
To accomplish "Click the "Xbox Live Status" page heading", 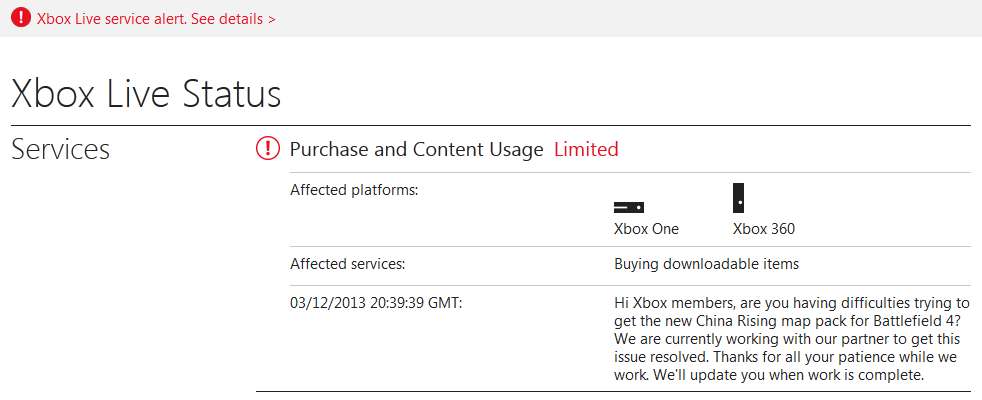I will click(x=146, y=93).
